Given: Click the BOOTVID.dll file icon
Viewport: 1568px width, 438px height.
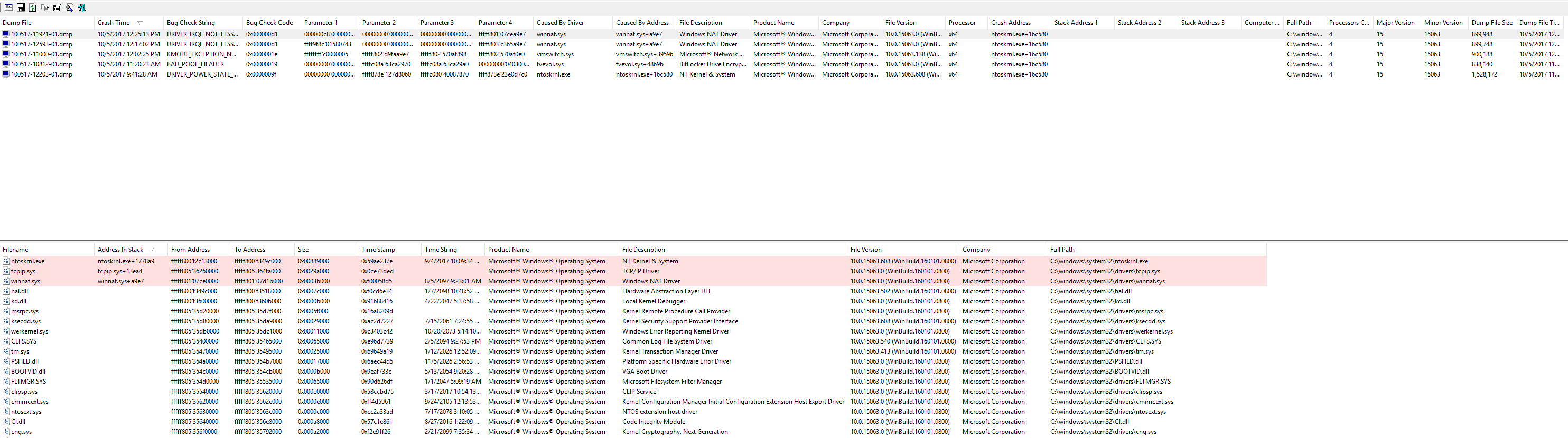Looking at the screenshot, I should (x=6, y=372).
